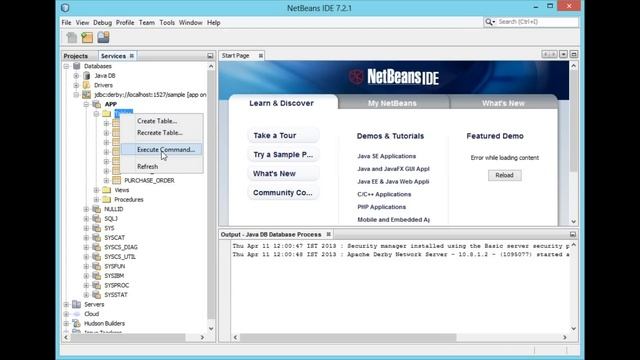
Task: Open the C/C++ Applications link
Action: click(384, 194)
